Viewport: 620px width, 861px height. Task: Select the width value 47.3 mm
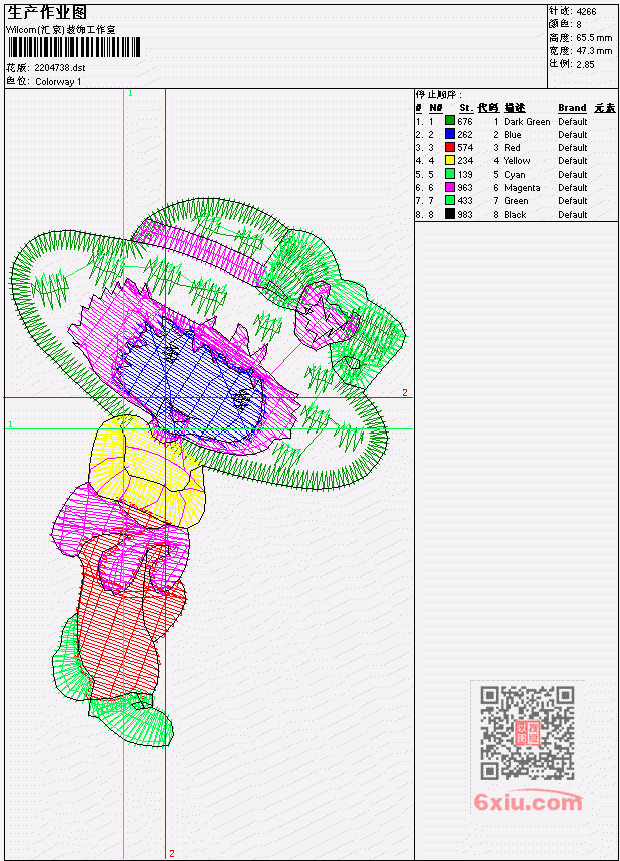[x=594, y=51]
